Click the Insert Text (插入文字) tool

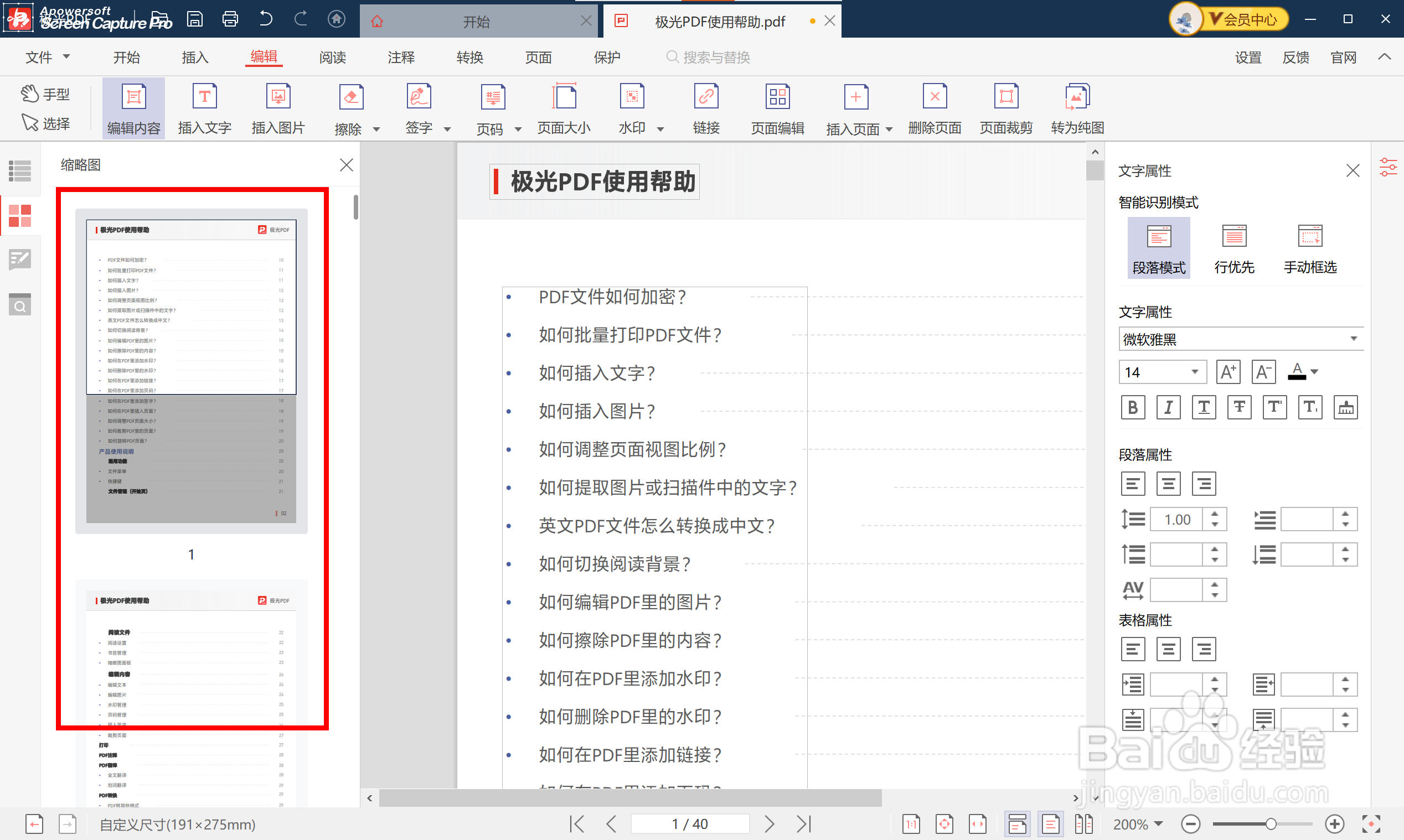(x=204, y=108)
